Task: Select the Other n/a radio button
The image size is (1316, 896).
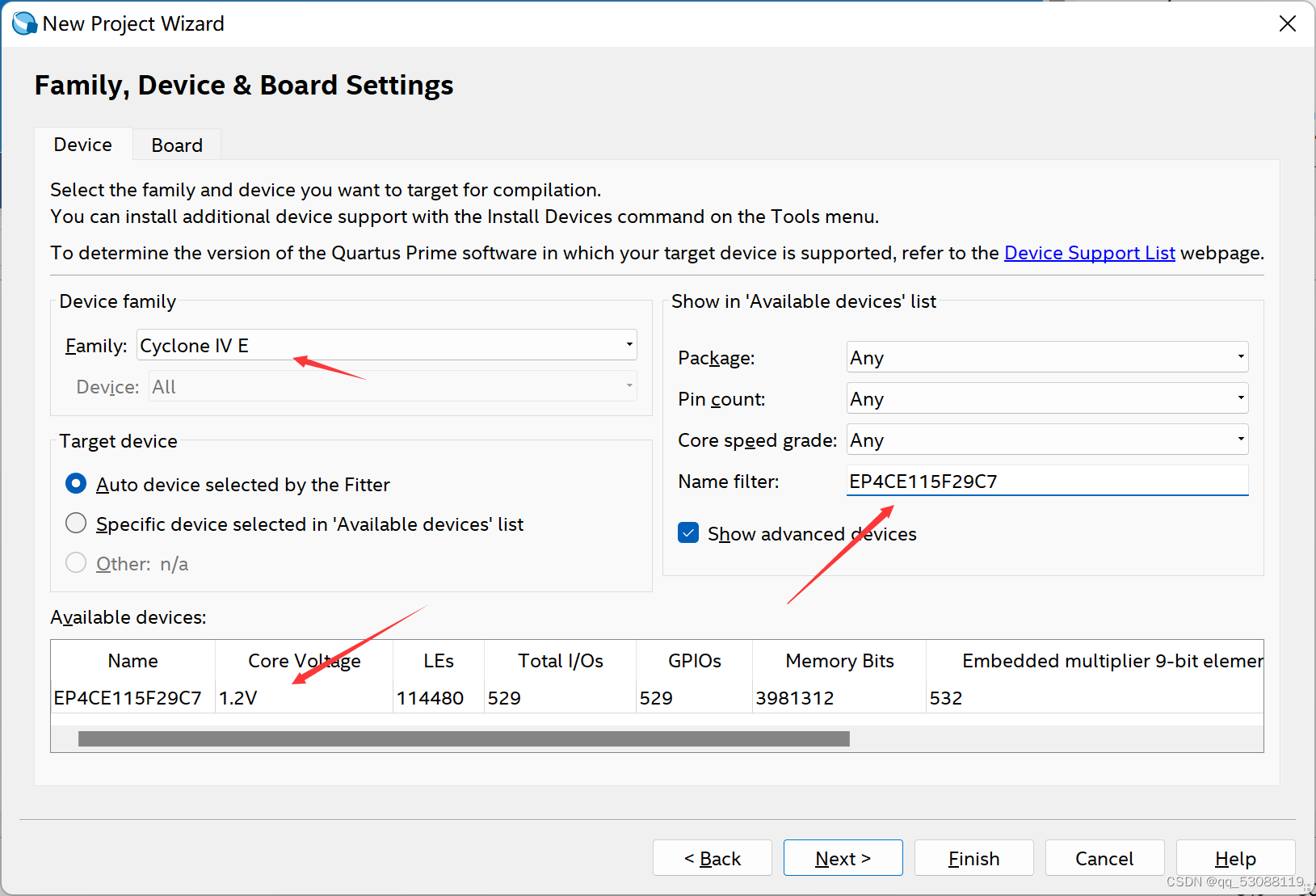Action: 76,563
